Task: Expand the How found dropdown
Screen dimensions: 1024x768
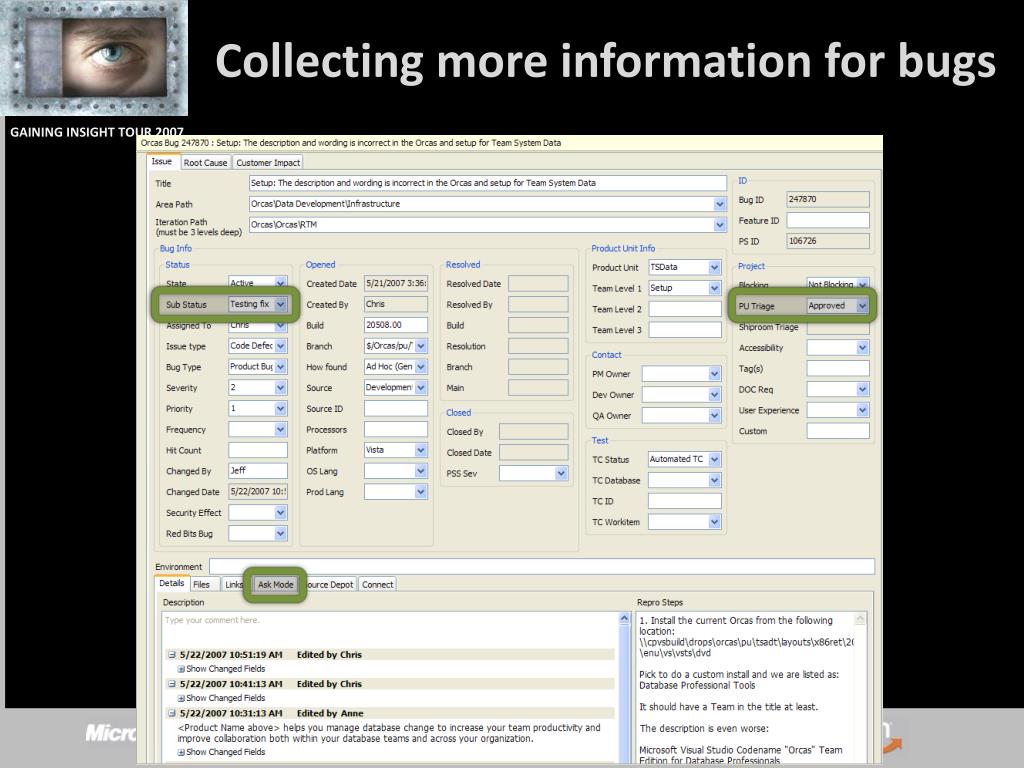Action: coord(421,367)
